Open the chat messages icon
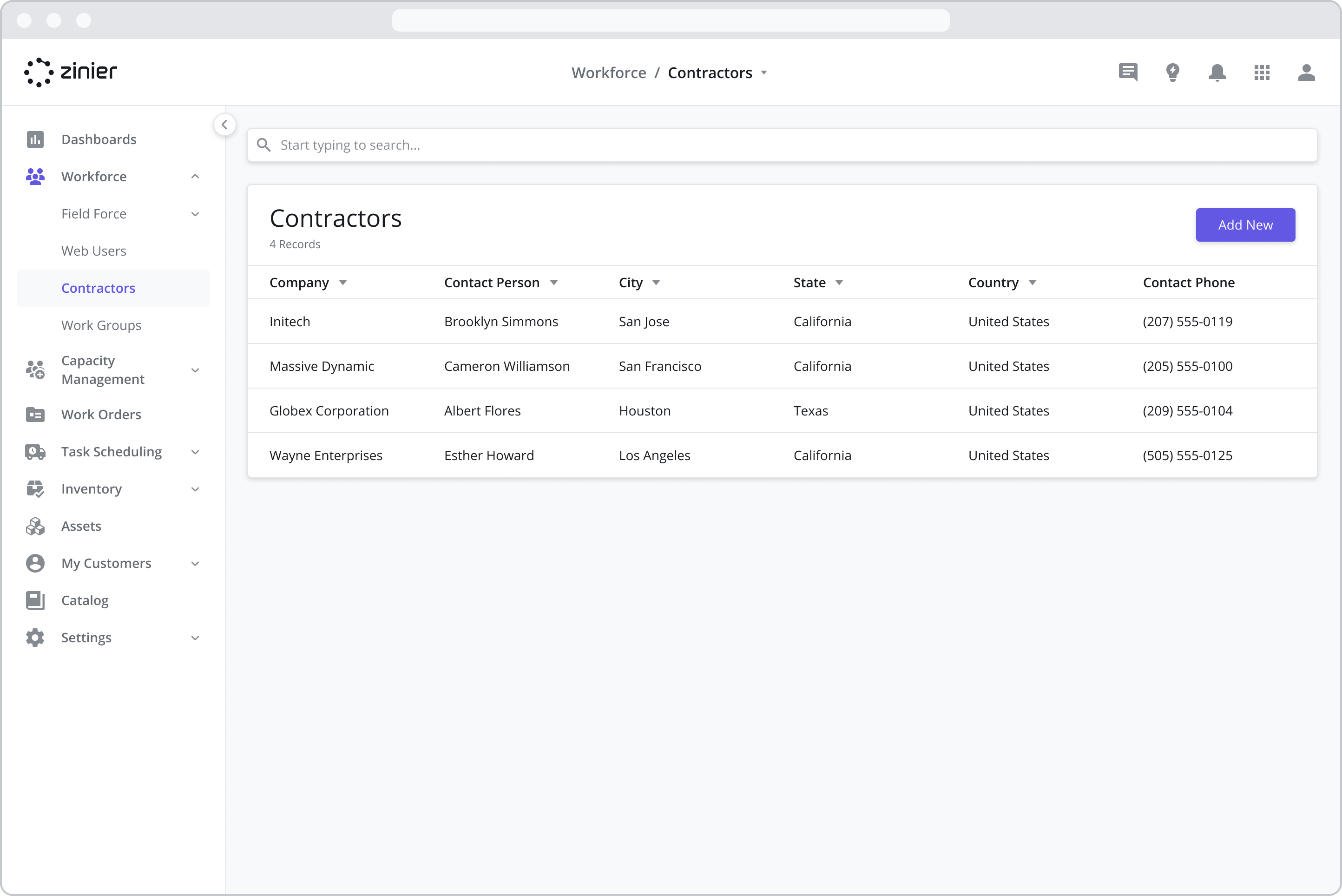 (1128, 72)
